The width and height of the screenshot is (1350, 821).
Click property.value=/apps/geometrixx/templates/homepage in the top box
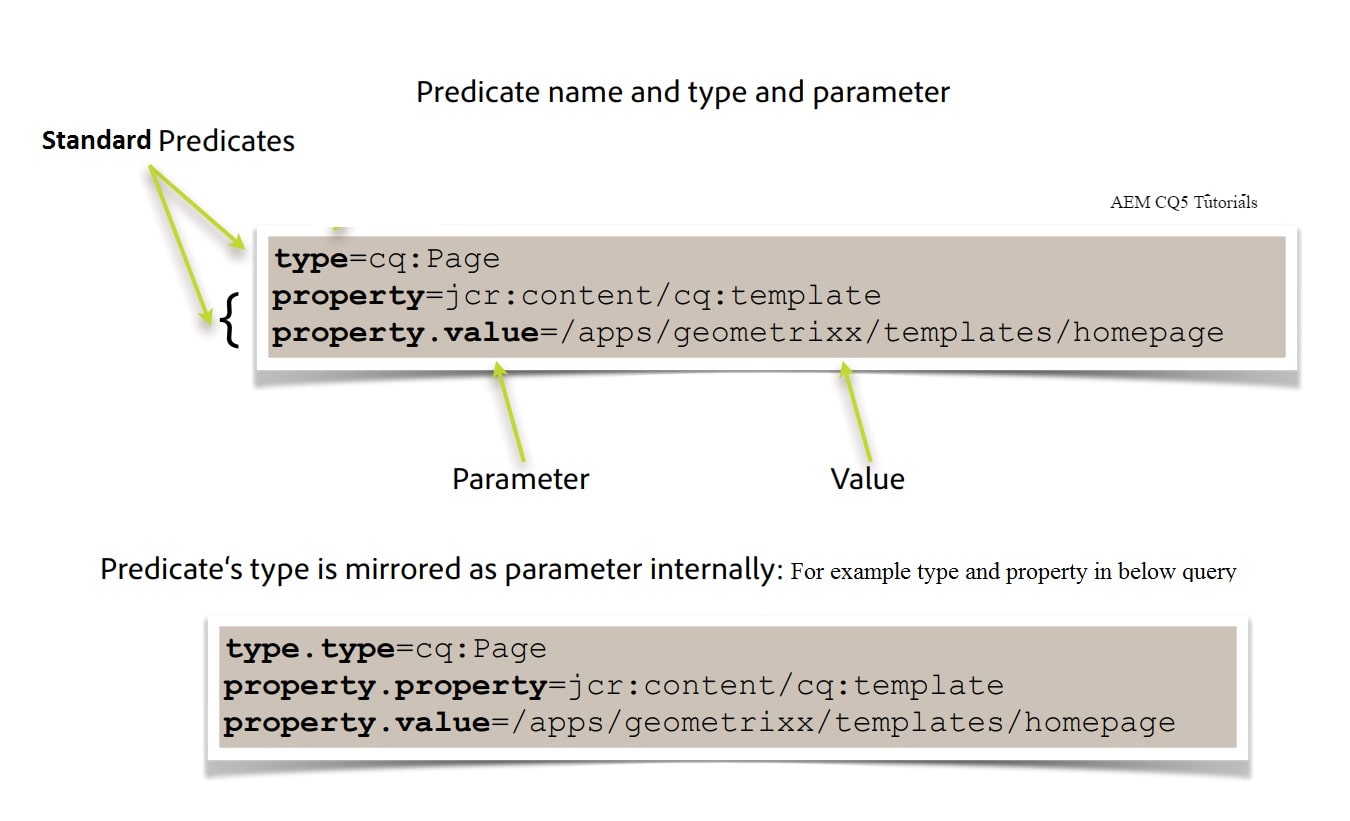click(x=746, y=331)
